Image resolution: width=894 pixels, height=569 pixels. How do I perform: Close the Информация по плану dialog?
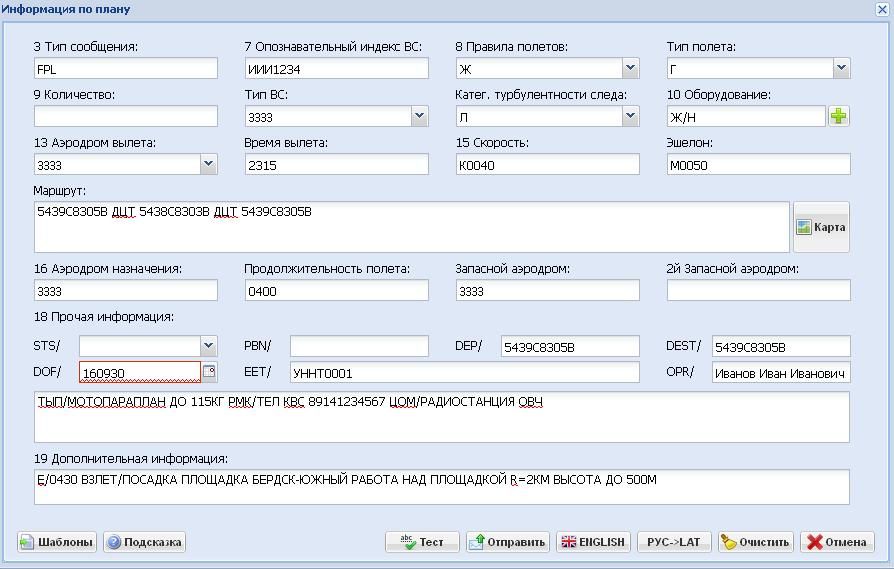coord(882,9)
